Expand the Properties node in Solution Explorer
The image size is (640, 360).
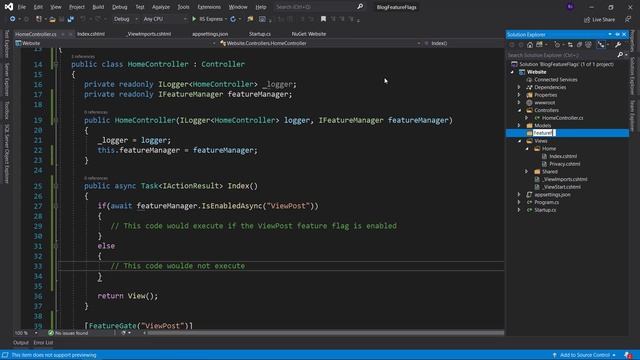[519, 95]
